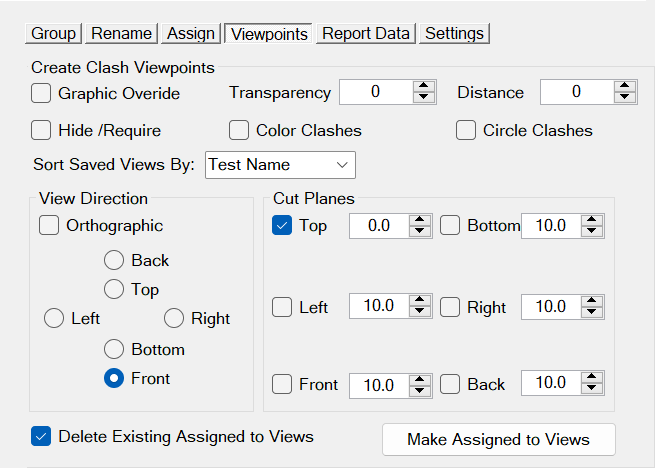
Task: Select the Back view direction radio button
Action: click(114, 260)
